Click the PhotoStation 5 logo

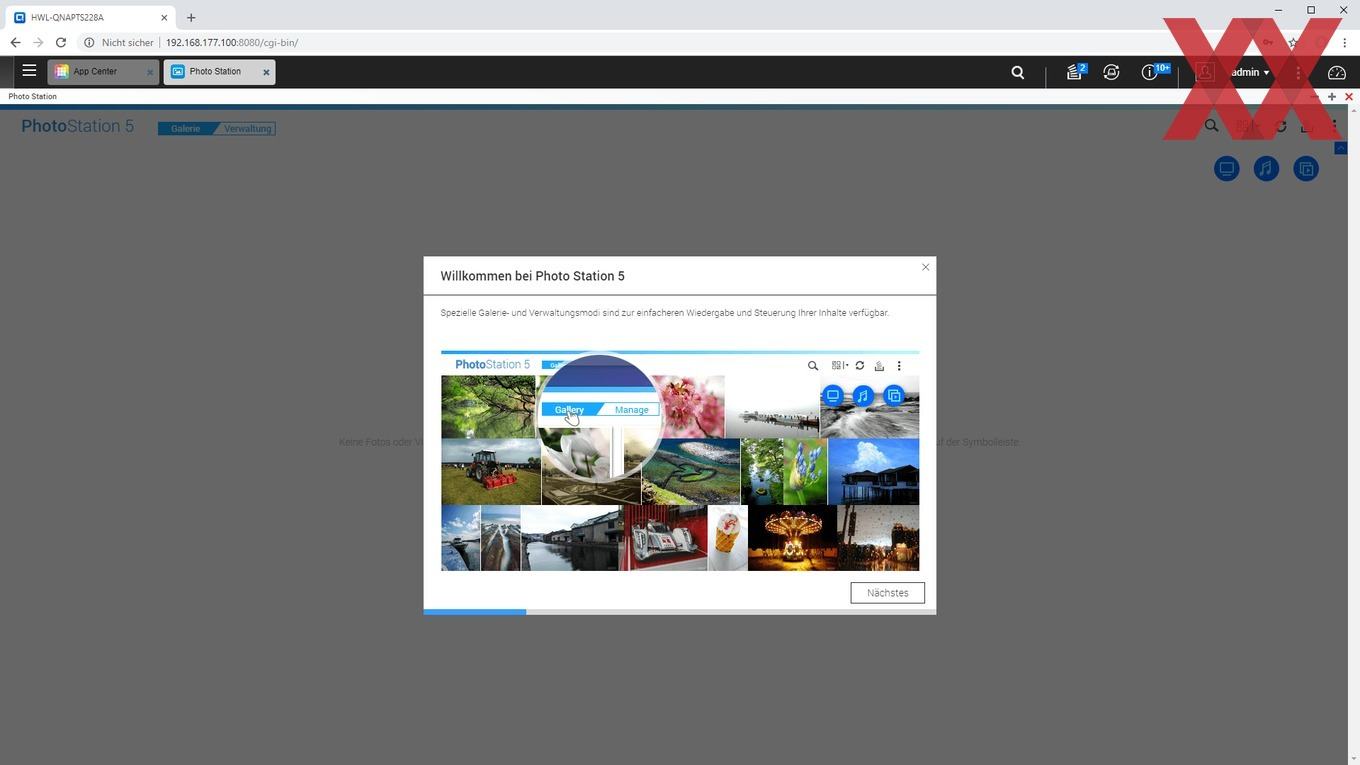click(x=77, y=126)
